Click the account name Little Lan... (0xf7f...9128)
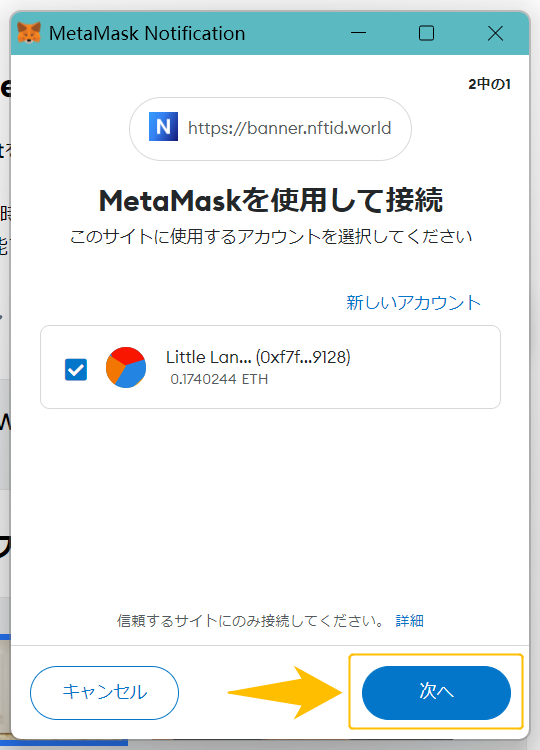Image resolution: width=540 pixels, height=750 pixels. tap(258, 357)
